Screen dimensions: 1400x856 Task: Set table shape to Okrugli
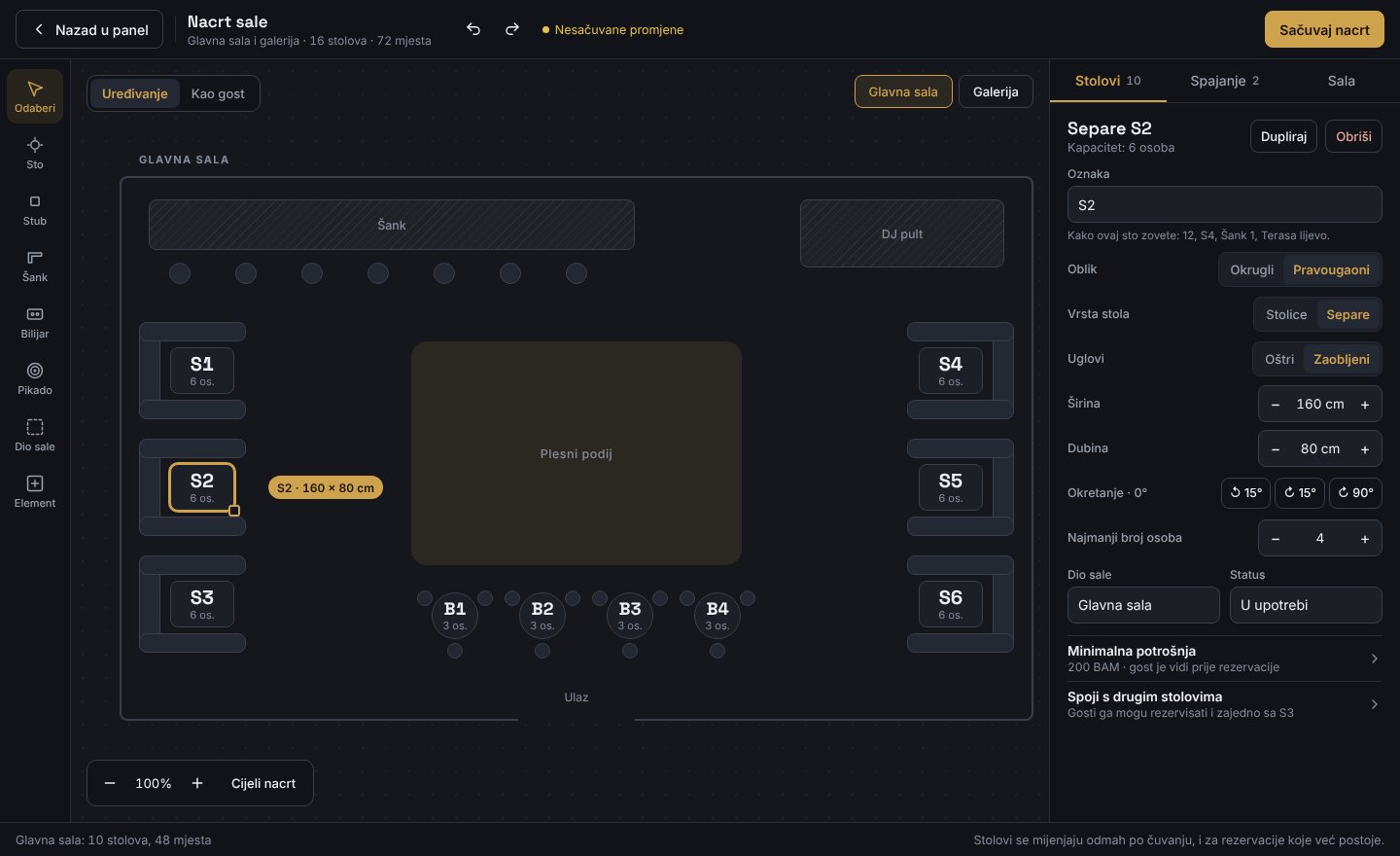[1251, 269]
